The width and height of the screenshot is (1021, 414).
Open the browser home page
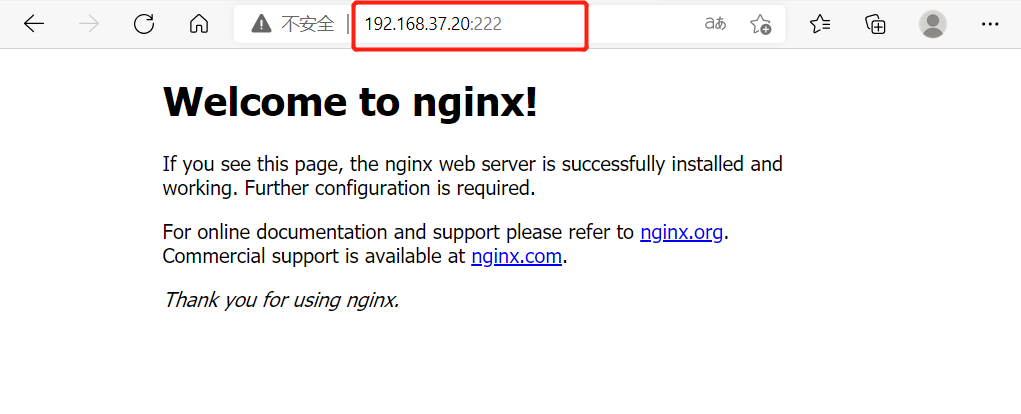coord(199,25)
